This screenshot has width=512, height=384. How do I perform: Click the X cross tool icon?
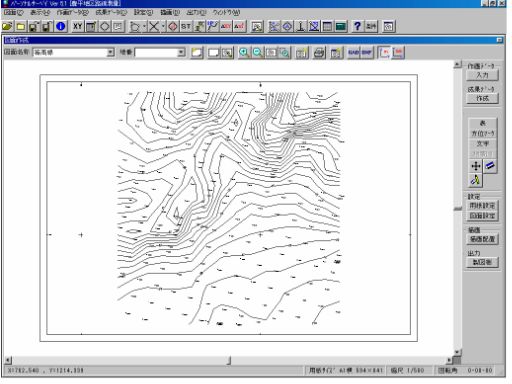pyautogui.click(x=154, y=26)
